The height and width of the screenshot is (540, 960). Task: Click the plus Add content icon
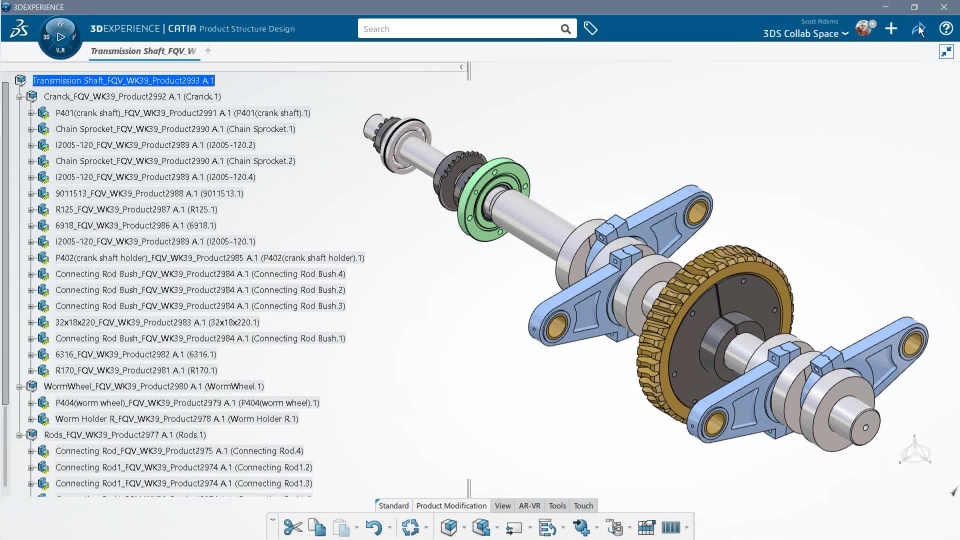(891, 28)
